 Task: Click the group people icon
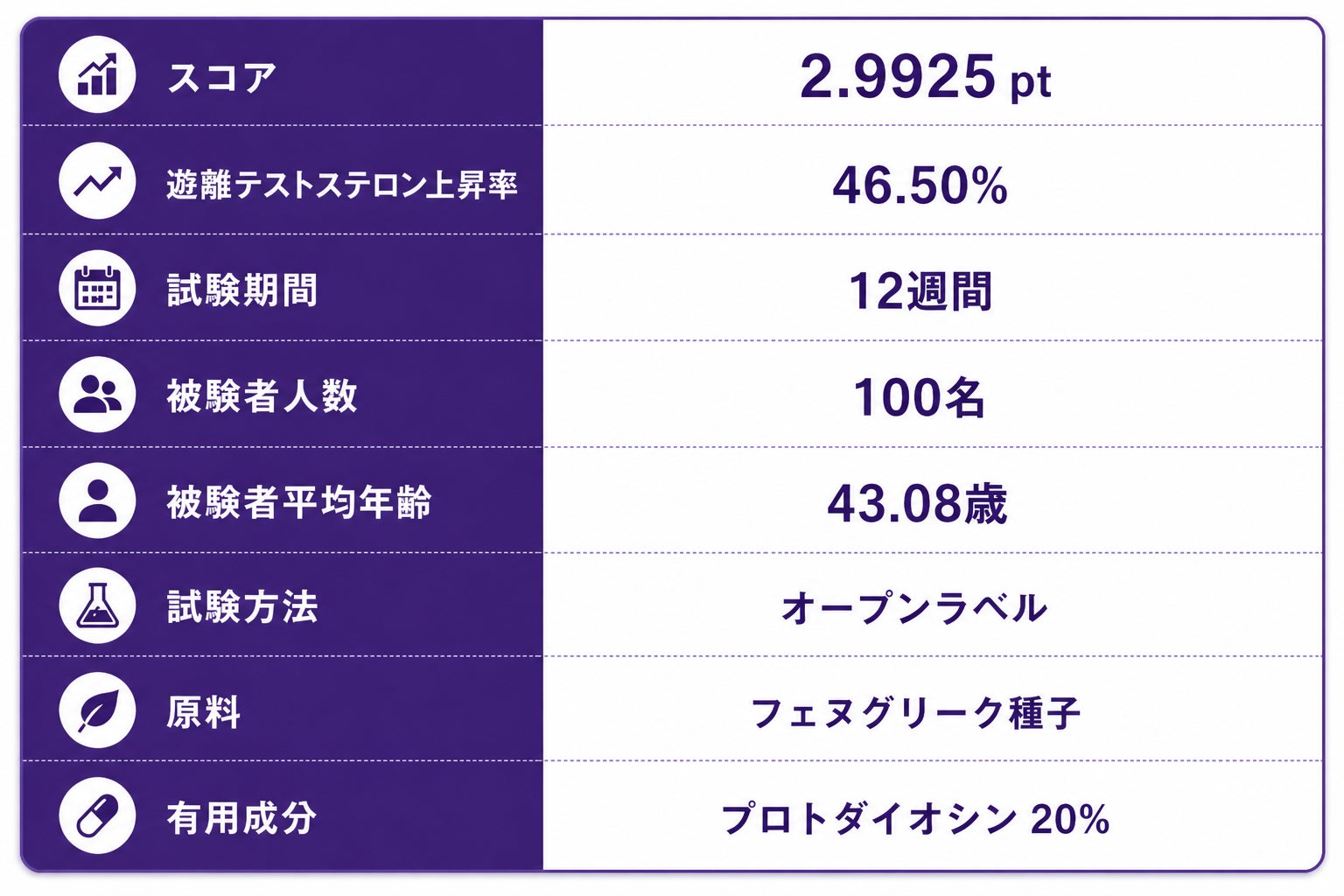pyautogui.click(x=97, y=395)
